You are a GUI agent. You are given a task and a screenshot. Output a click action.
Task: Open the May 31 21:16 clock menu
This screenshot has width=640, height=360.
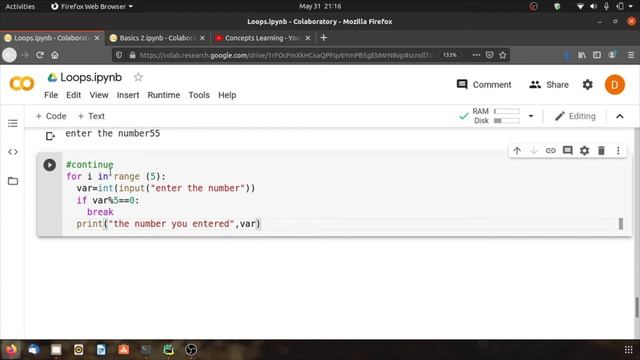[x=320, y=6]
